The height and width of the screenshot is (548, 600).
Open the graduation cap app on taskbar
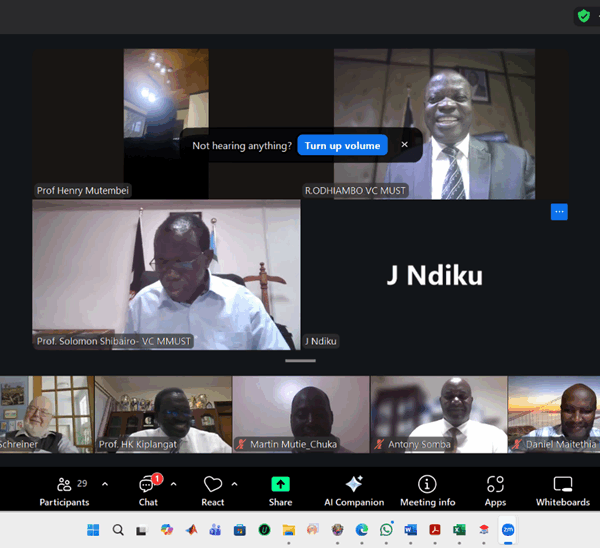484,530
